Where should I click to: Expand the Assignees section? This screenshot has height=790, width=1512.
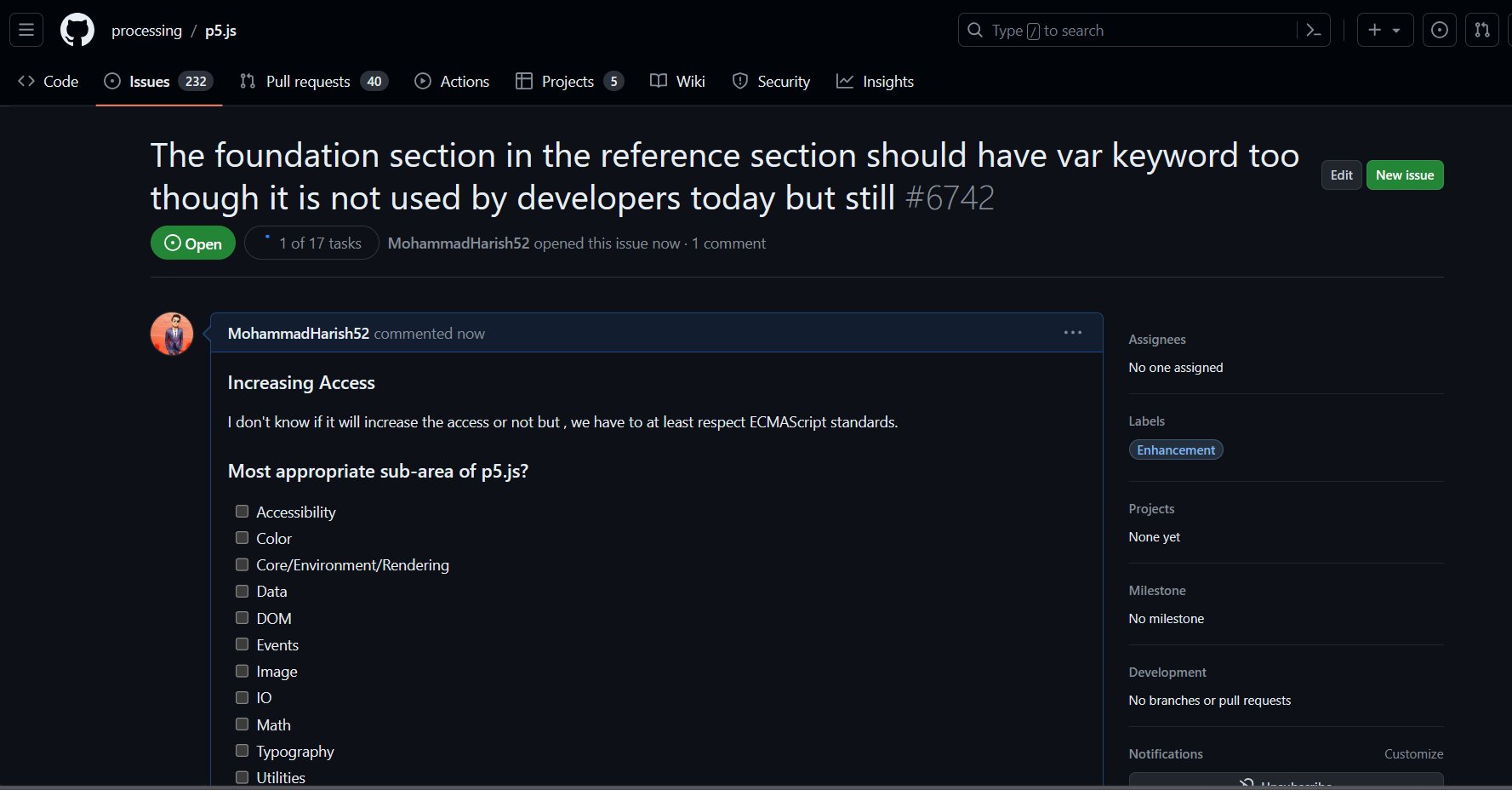click(x=1157, y=340)
